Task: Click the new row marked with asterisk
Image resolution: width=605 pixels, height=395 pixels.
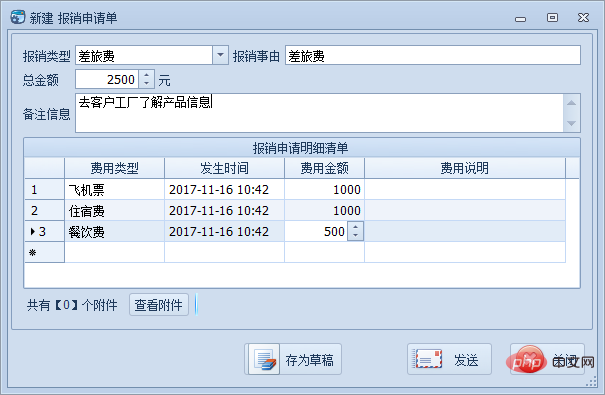Action: pyautogui.click(x=295, y=252)
